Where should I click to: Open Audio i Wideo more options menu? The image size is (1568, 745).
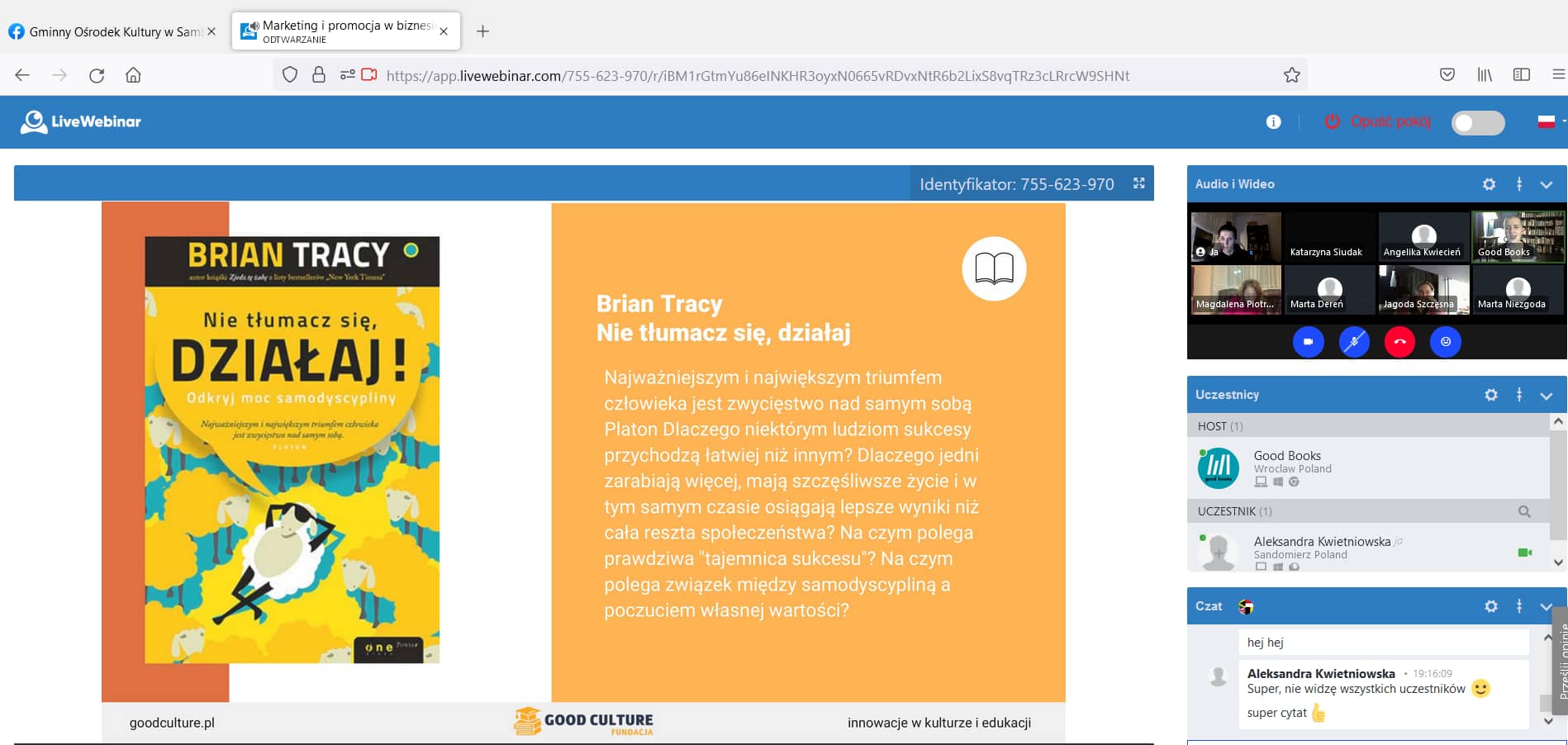pyautogui.click(x=1519, y=184)
